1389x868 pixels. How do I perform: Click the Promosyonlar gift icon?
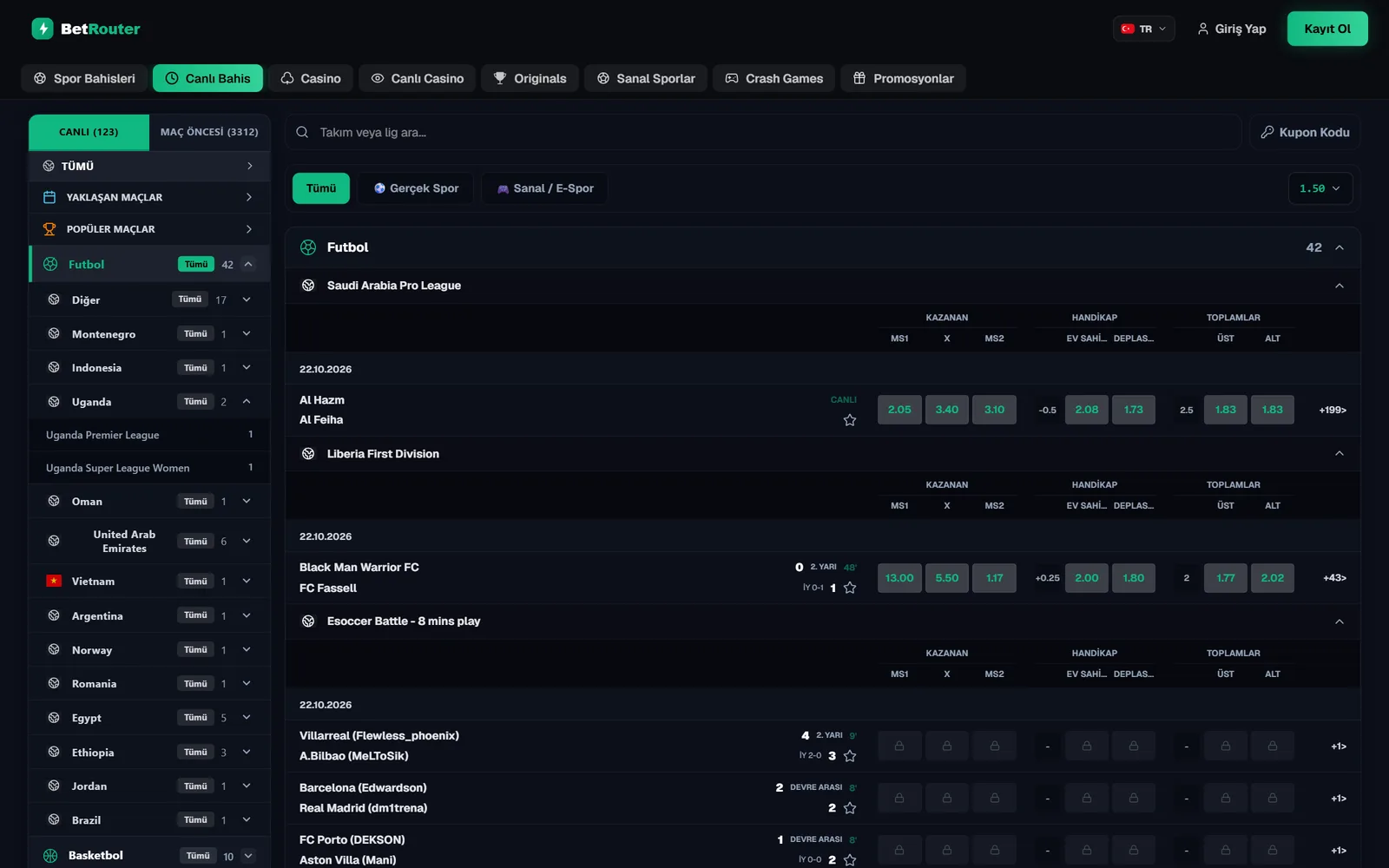(x=859, y=78)
